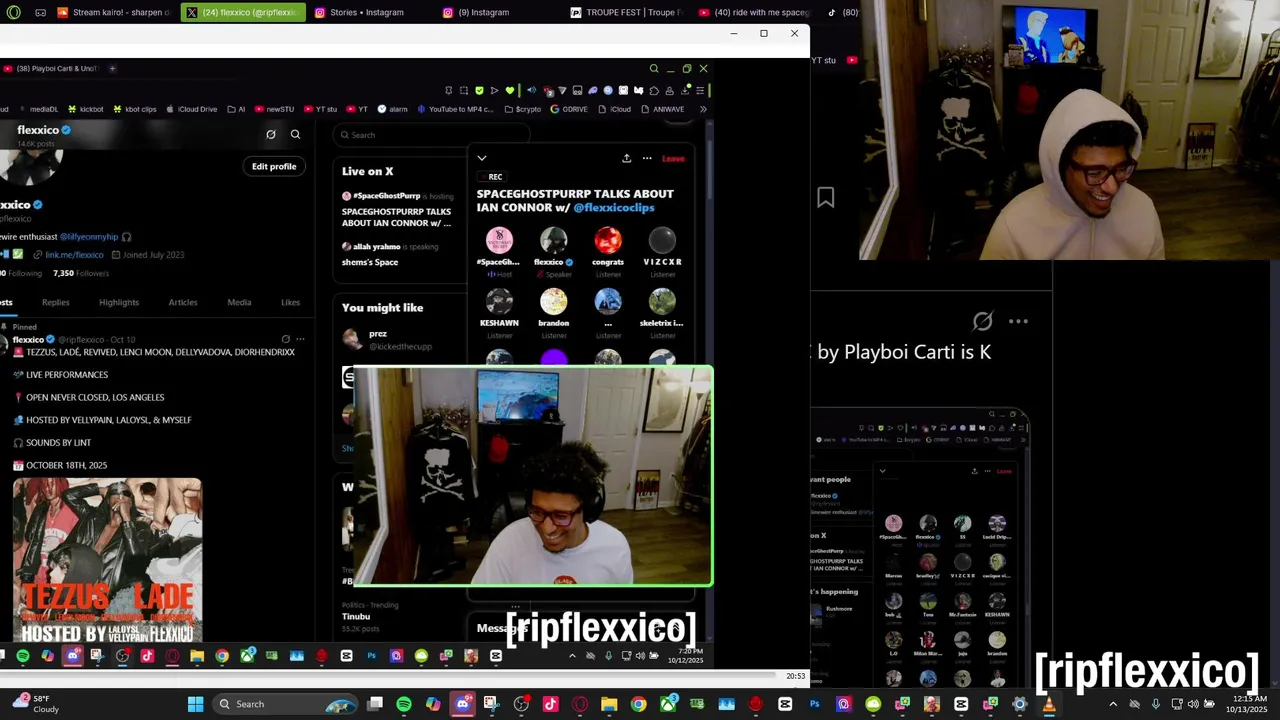Image resolution: width=1280 pixels, height=720 pixels.
Task: Open the pinned post's three-dot menu
Action: (300, 339)
